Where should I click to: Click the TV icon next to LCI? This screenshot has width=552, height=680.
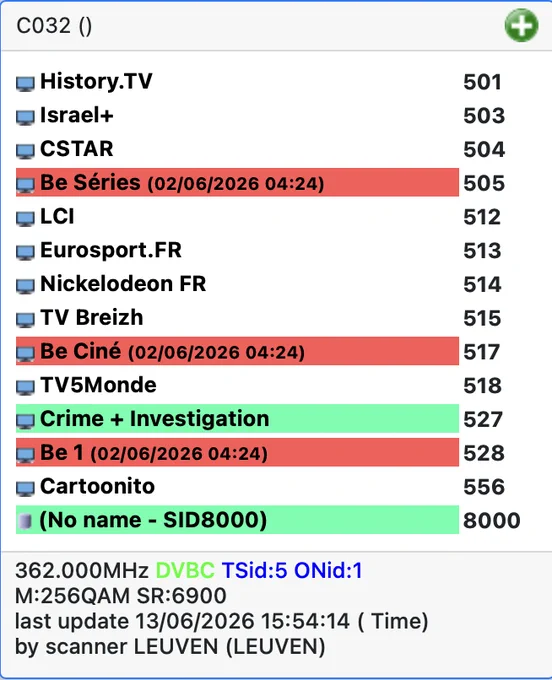25,218
